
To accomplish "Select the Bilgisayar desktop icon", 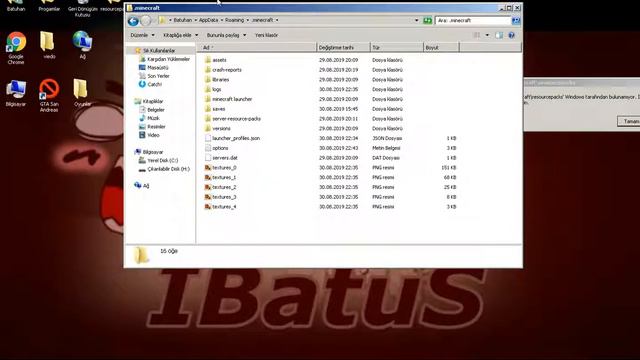I will 16,93.
